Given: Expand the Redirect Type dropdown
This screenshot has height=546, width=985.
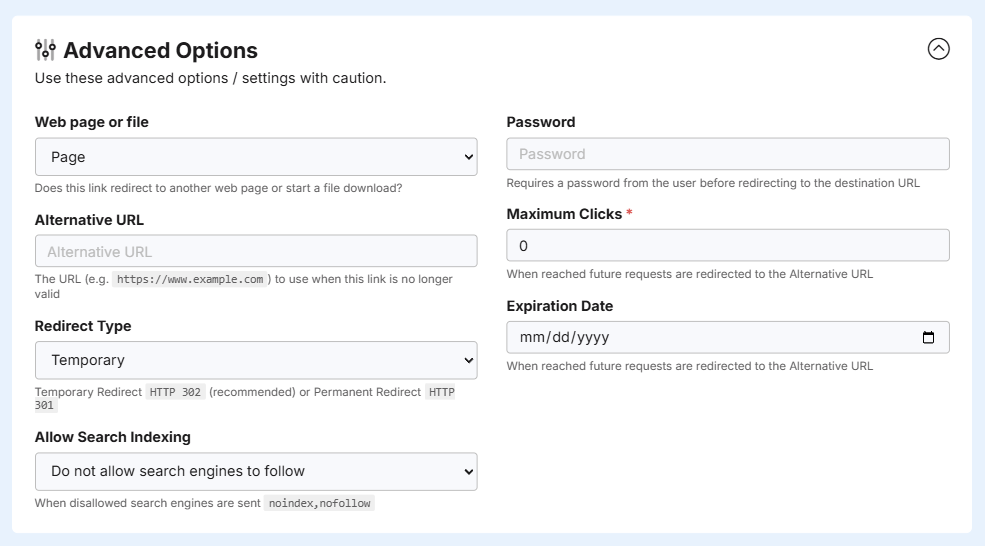Looking at the screenshot, I should pos(256,360).
